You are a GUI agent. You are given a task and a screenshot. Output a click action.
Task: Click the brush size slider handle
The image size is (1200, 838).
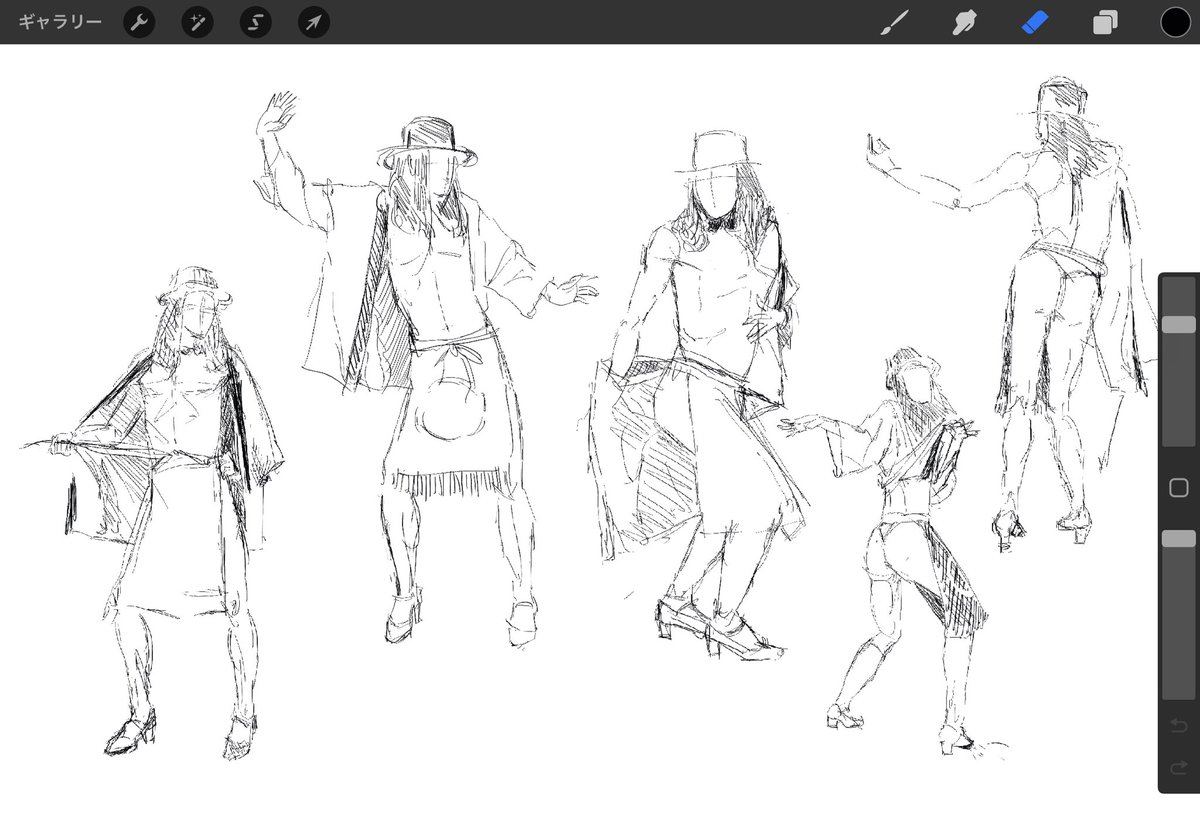1178,325
